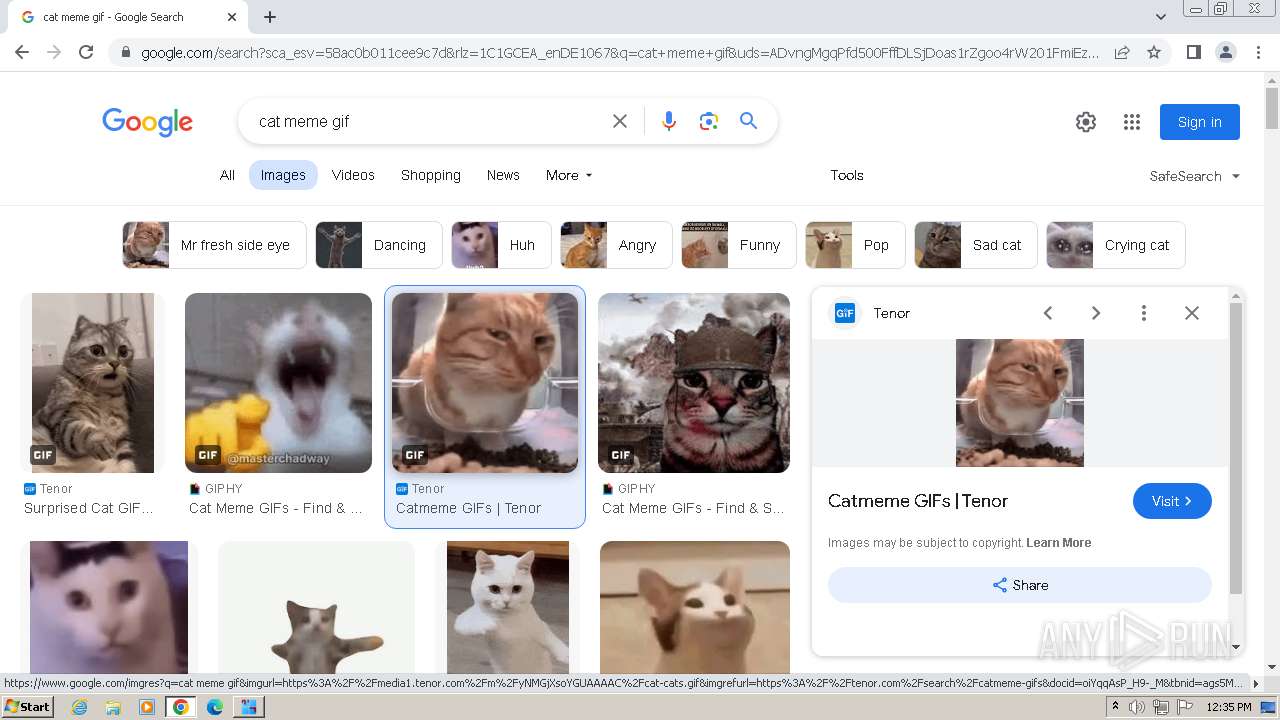Filter by Angry chip
The width and height of the screenshot is (1280, 720).
point(616,245)
